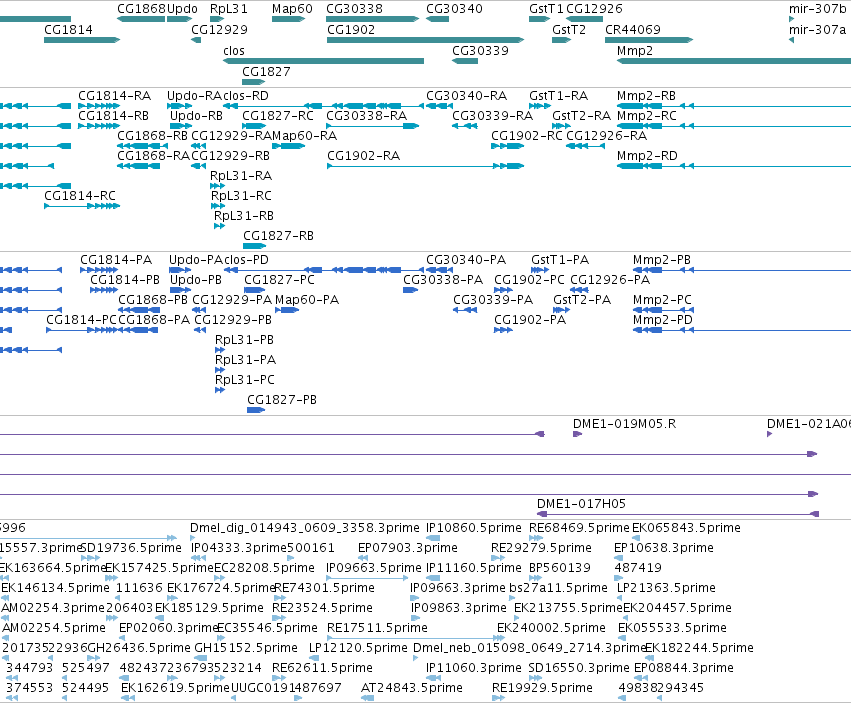851x703 pixels.
Task: Click the CG30338-RA transcript label
Action: pyautogui.click(x=366, y=116)
